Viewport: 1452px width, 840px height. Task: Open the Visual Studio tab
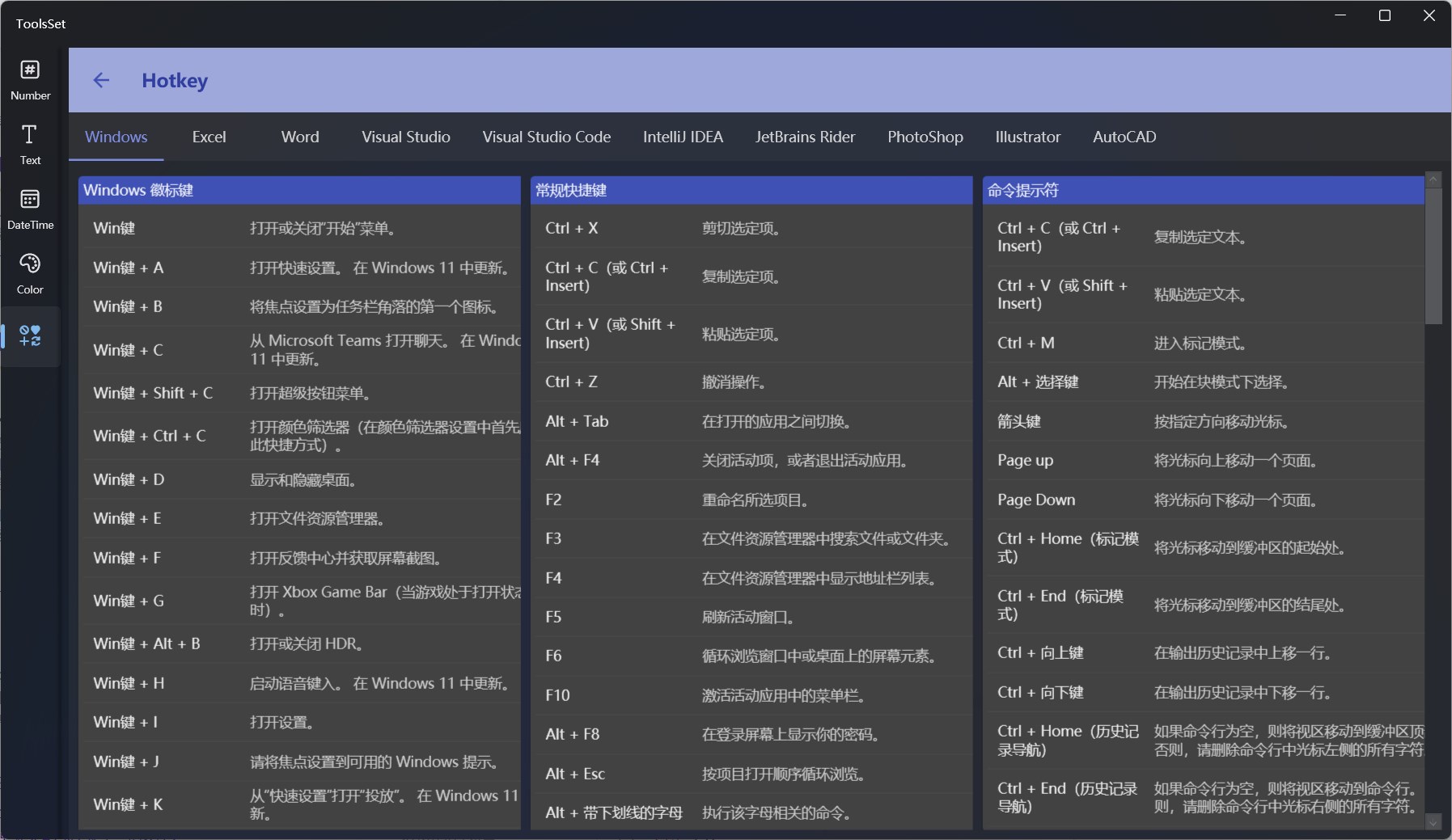click(x=406, y=137)
